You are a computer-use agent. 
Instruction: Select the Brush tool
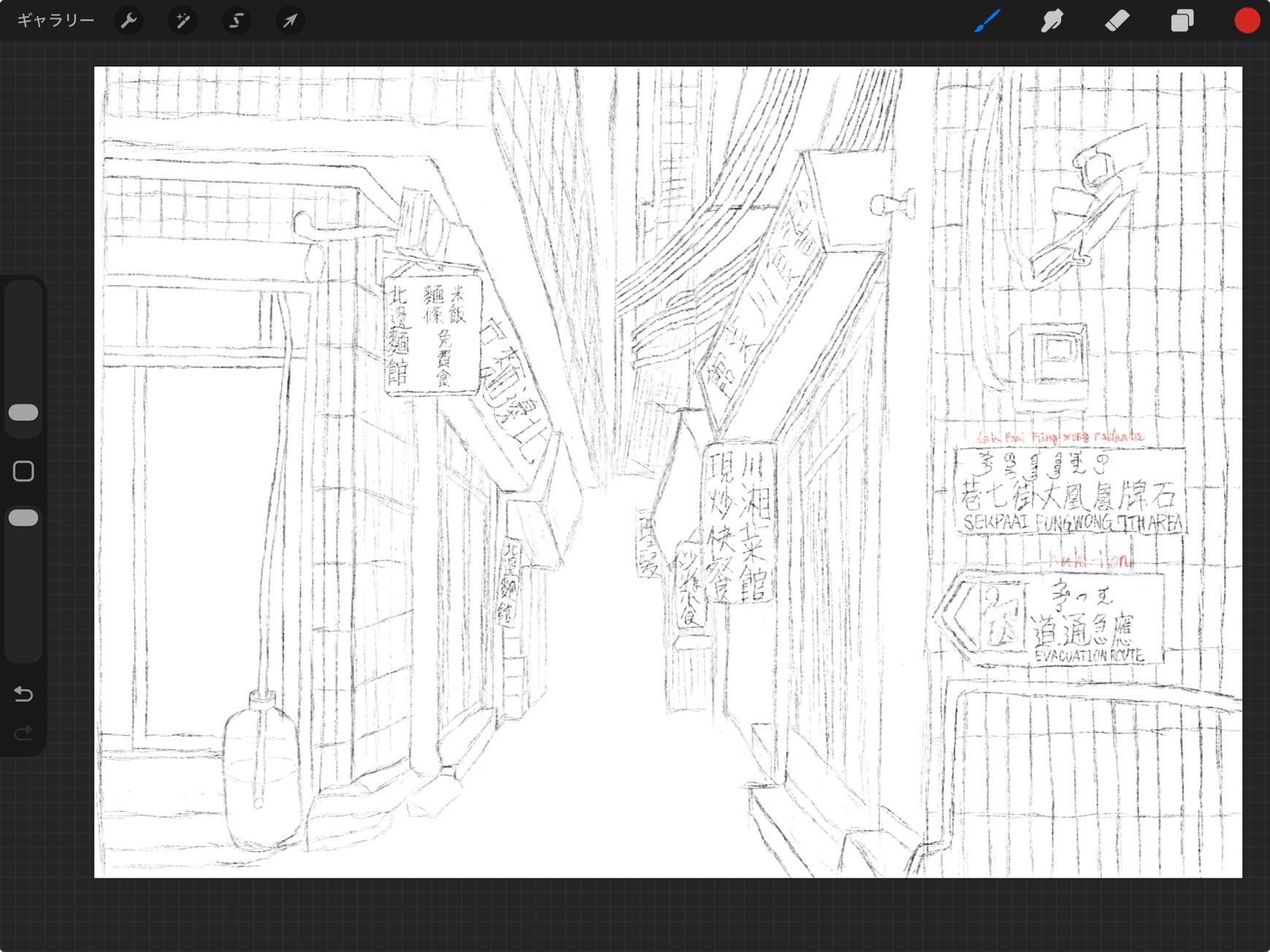point(987,20)
